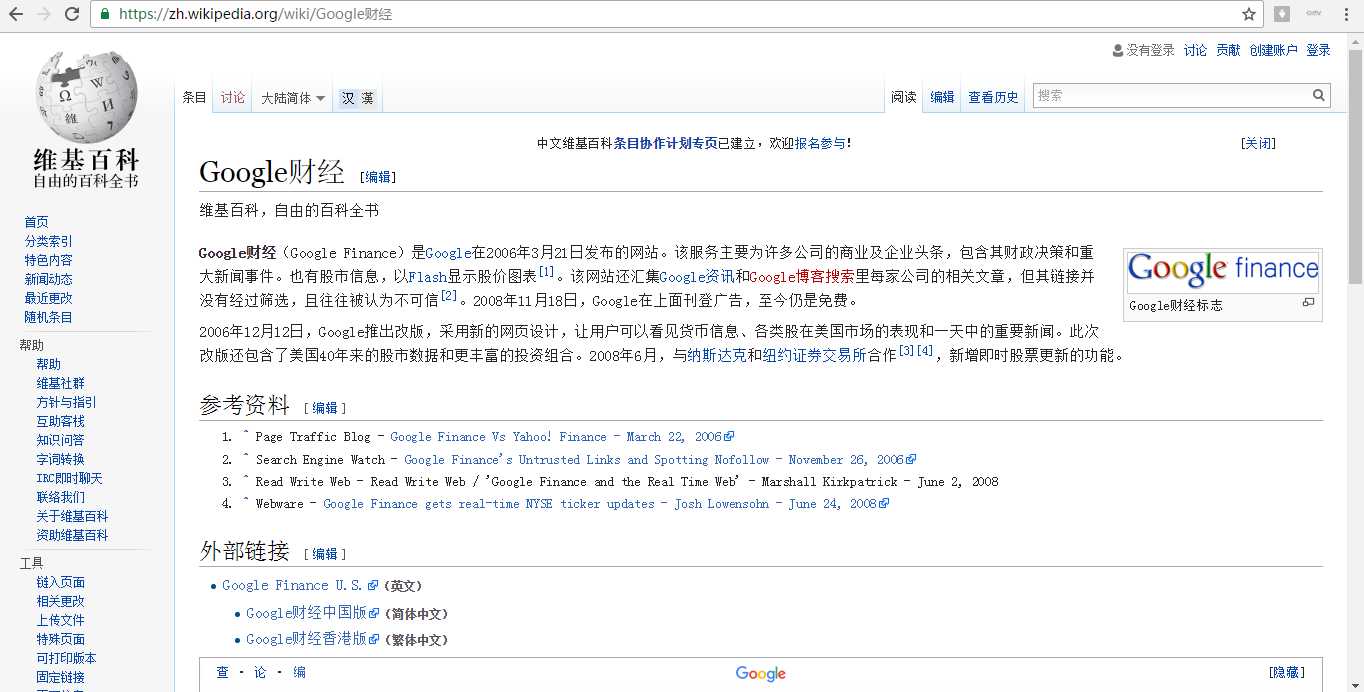The image size is (1364, 692).
Task: Open the browser three-dot menu
Action: pos(1346,14)
